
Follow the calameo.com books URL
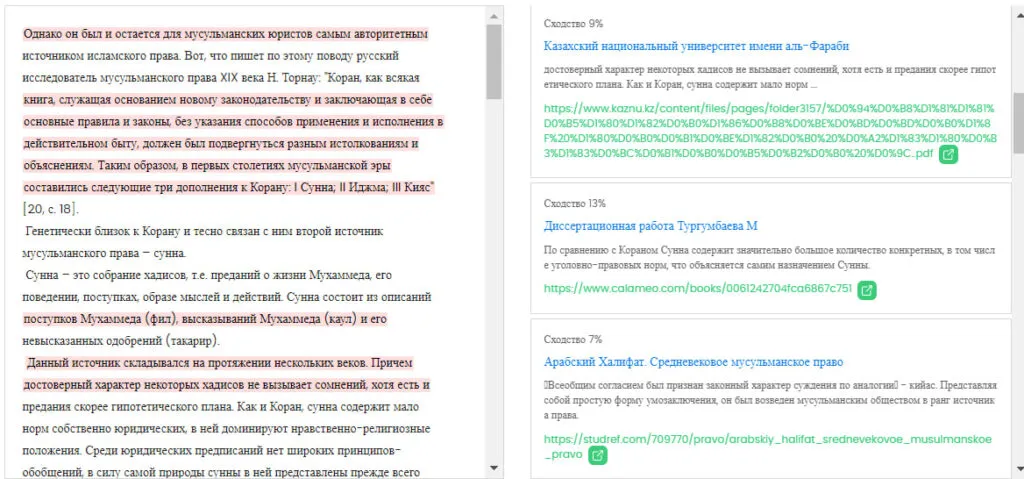pyautogui.click(x=697, y=289)
